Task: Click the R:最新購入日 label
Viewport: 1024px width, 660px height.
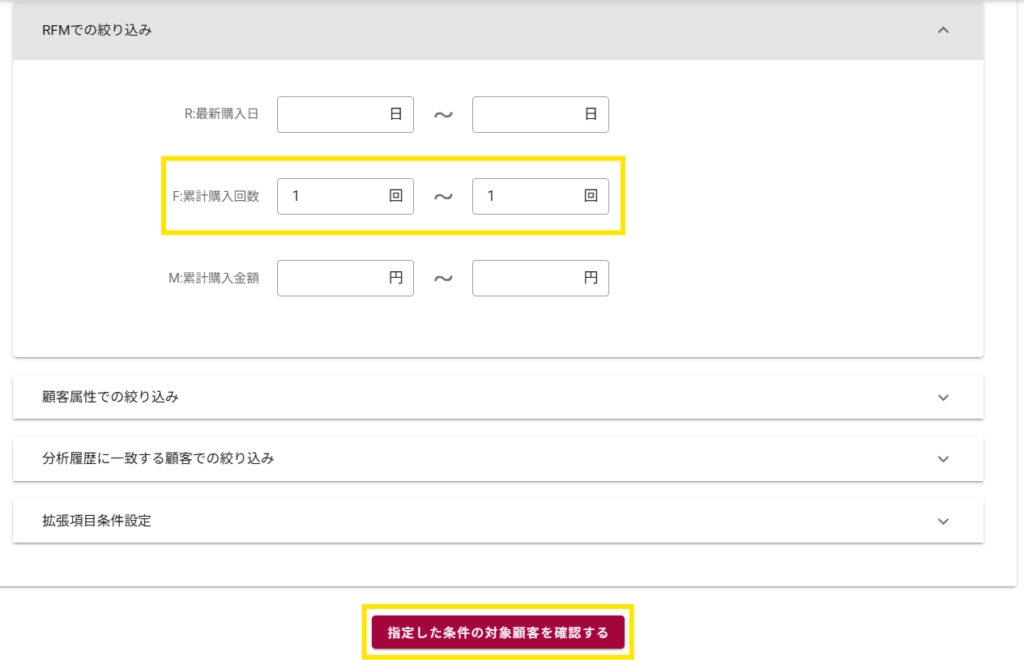Action: pyautogui.click(x=221, y=114)
